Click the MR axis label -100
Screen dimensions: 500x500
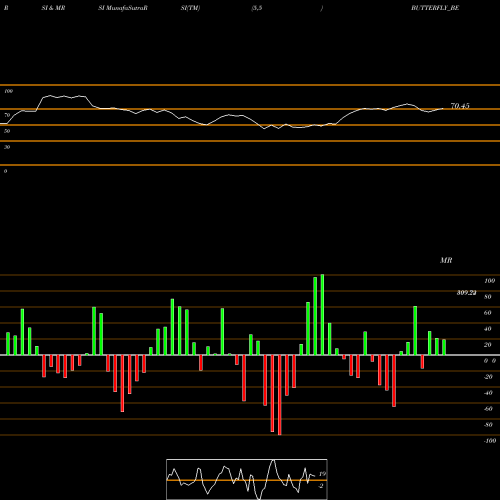coord(490,441)
